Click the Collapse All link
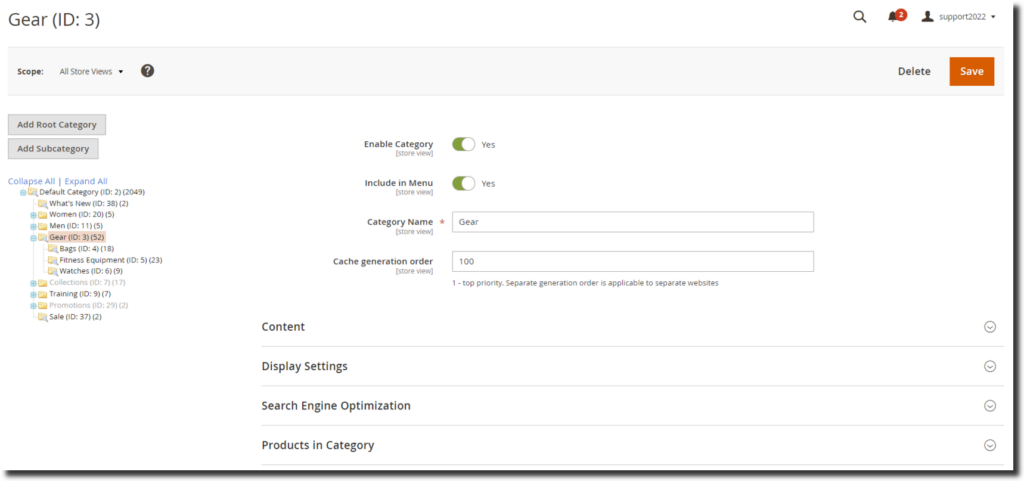 [31, 181]
